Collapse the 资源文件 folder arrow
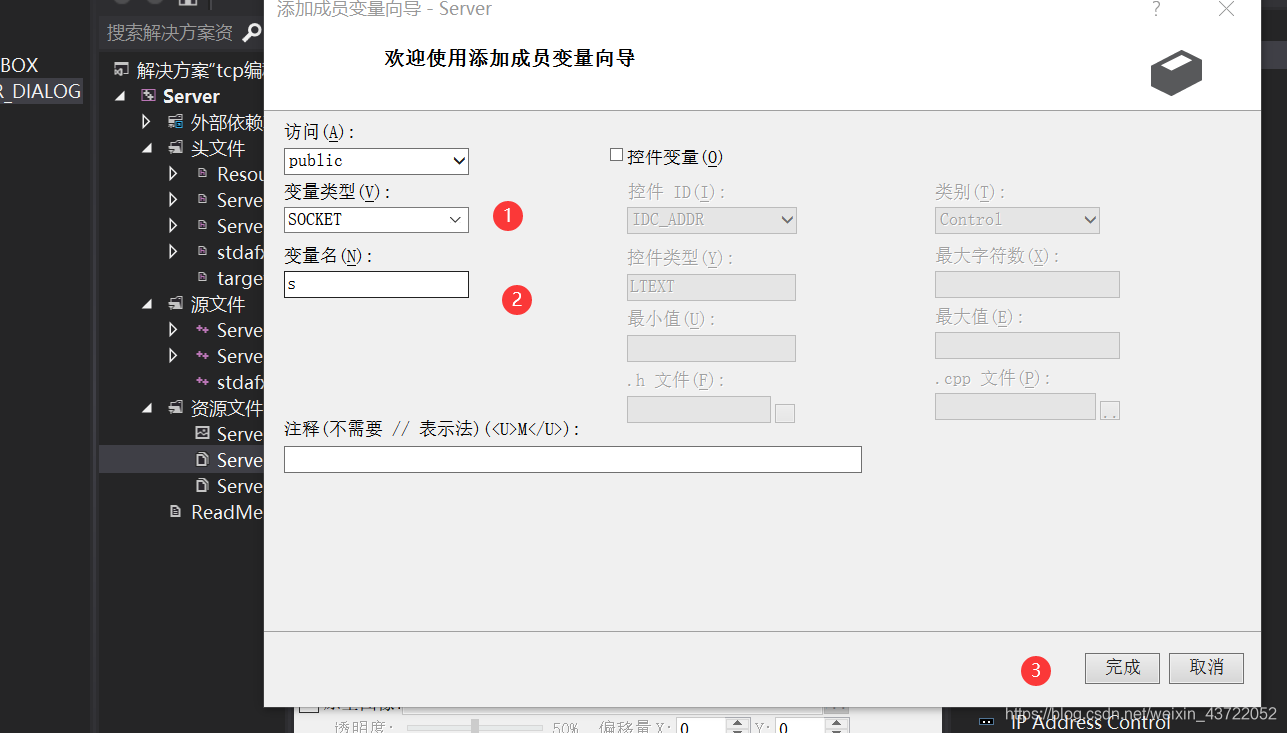The width and height of the screenshot is (1287, 733). tap(147, 408)
